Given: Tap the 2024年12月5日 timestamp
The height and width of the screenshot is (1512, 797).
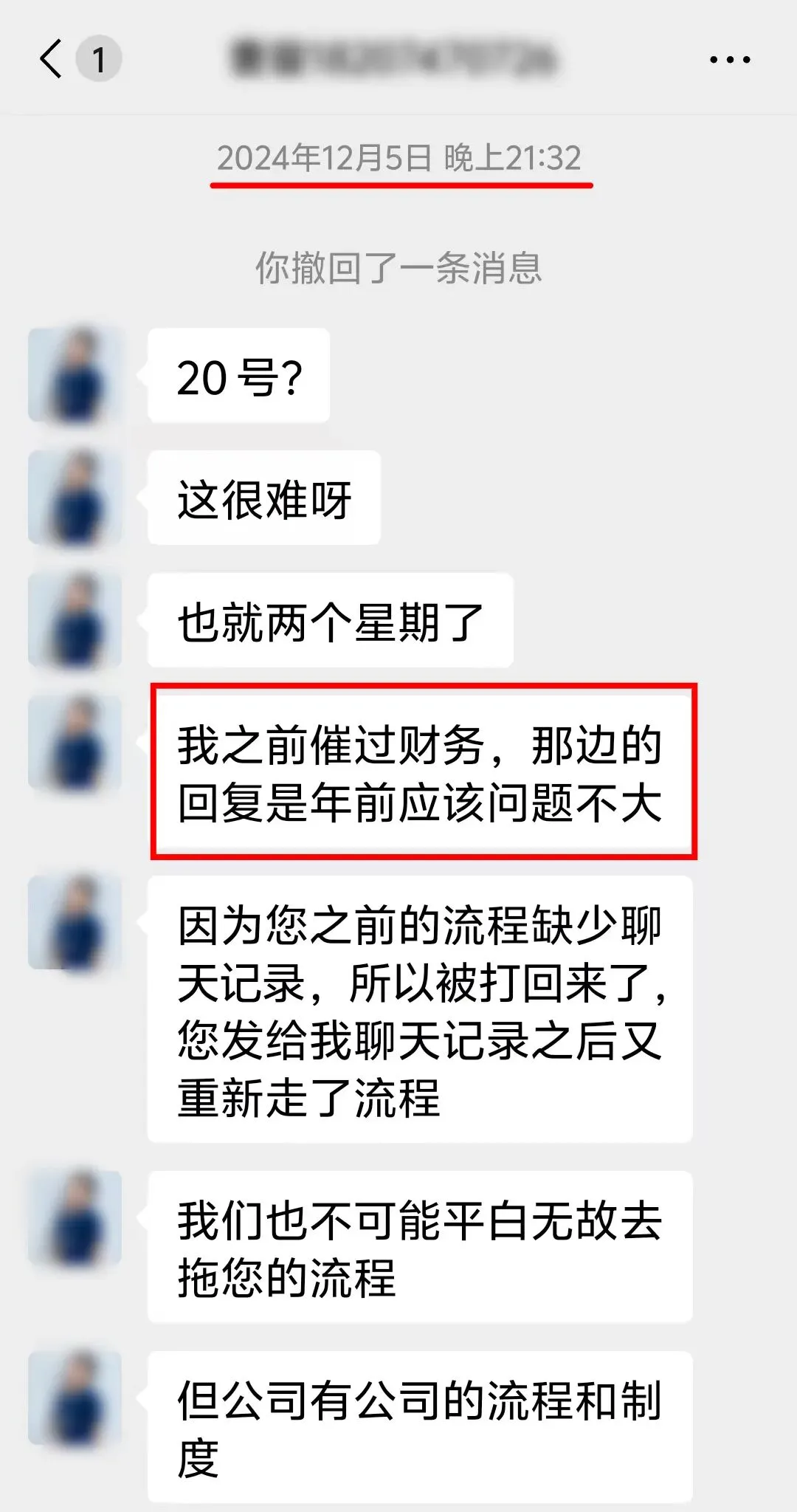Looking at the screenshot, I should coord(399,158).
